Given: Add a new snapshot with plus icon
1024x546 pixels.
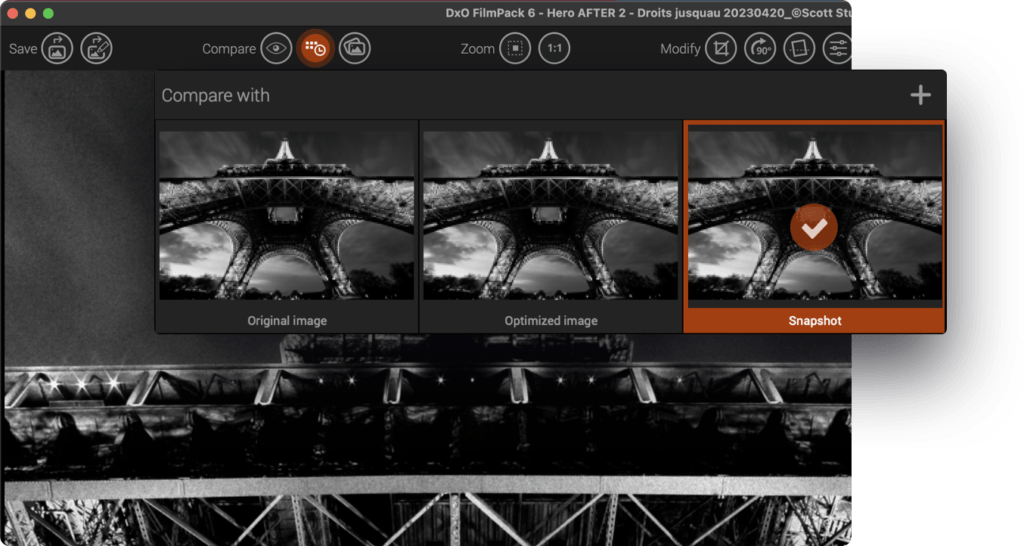Looking at the screenshot, I should 920,95.
